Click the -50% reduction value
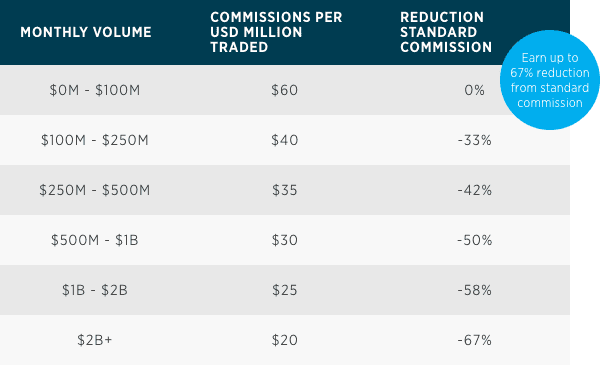 [x=475, y=240]
